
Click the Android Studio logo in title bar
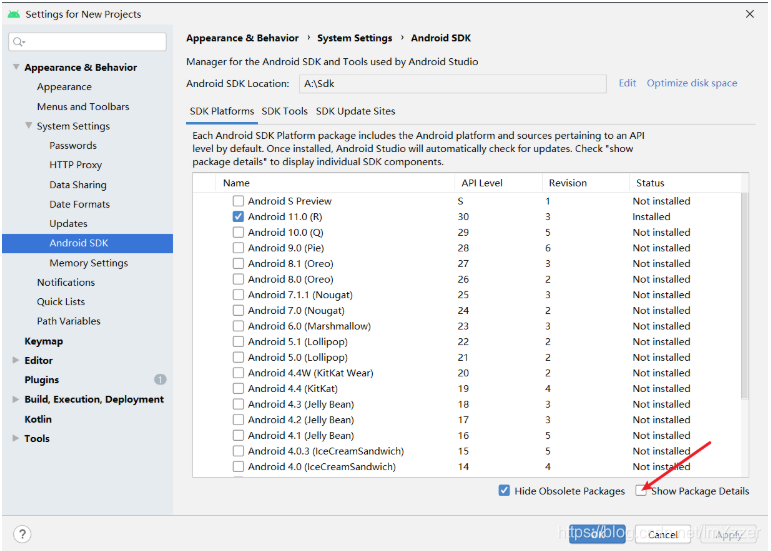14,14
